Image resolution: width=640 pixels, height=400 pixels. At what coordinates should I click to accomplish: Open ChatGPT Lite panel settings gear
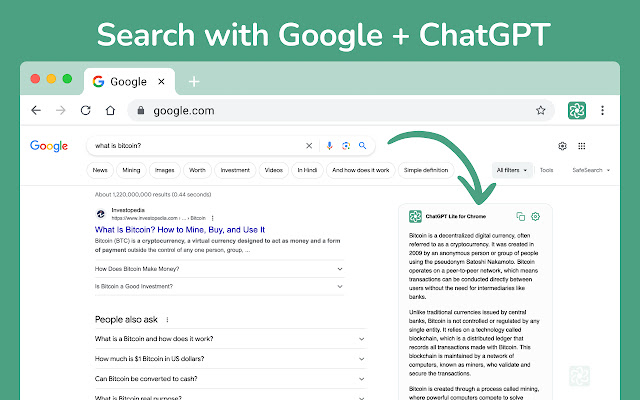536,216
